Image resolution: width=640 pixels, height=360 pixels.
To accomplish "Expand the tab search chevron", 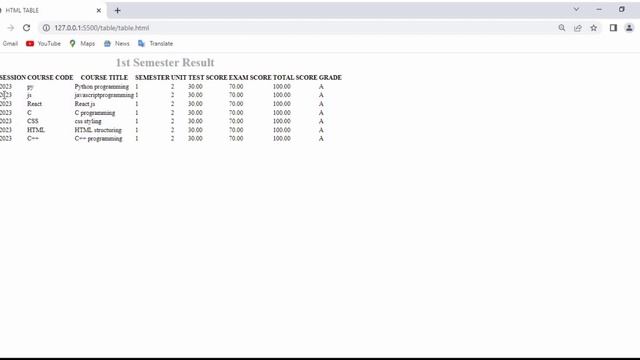I will [x=576, y=9].
